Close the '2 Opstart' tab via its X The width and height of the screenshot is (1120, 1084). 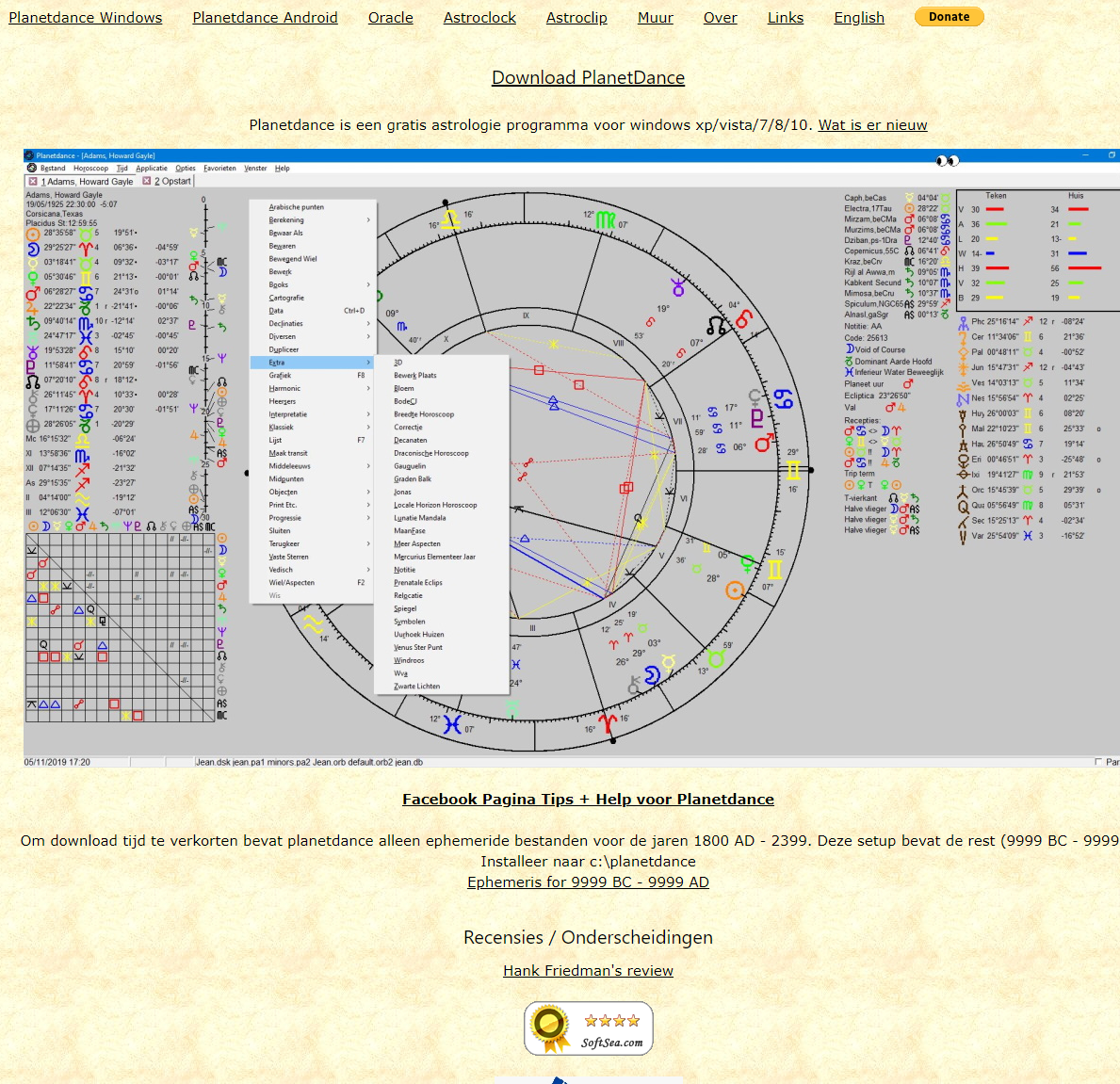(x=146, y=182)
